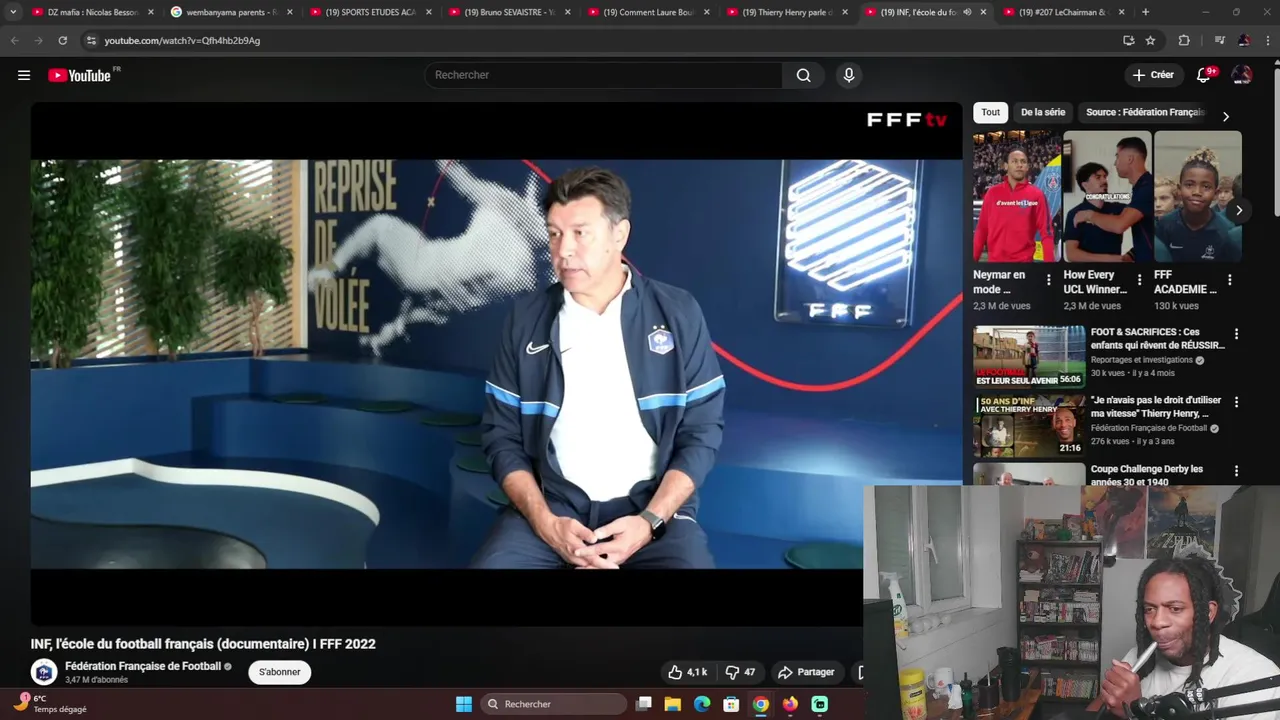Open Task View on the taskbar
Image resolution: width=1280 pixels, height=720 pixels.
[644, 704]
